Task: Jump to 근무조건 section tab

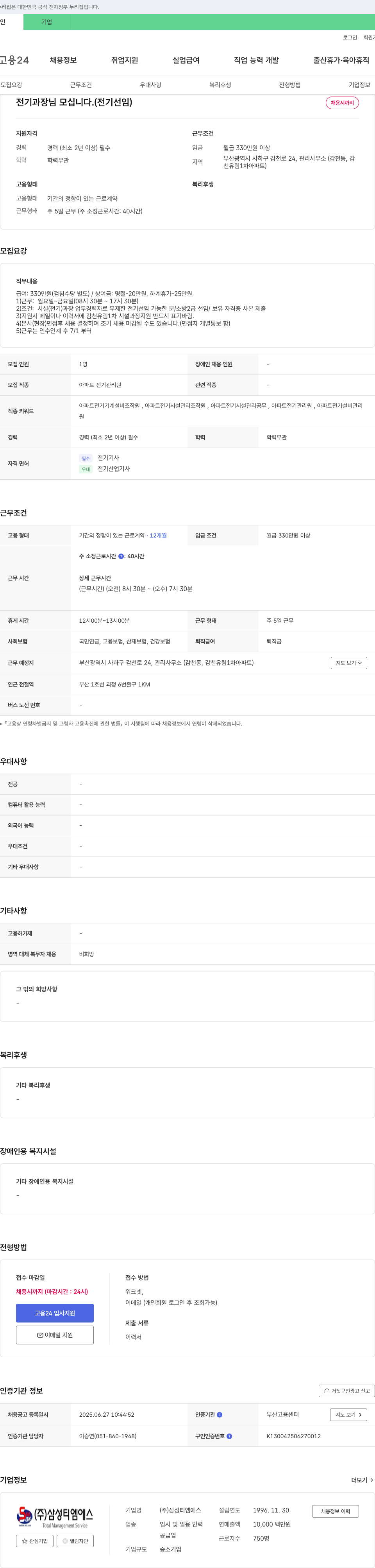Action: (x=81, y=84)
